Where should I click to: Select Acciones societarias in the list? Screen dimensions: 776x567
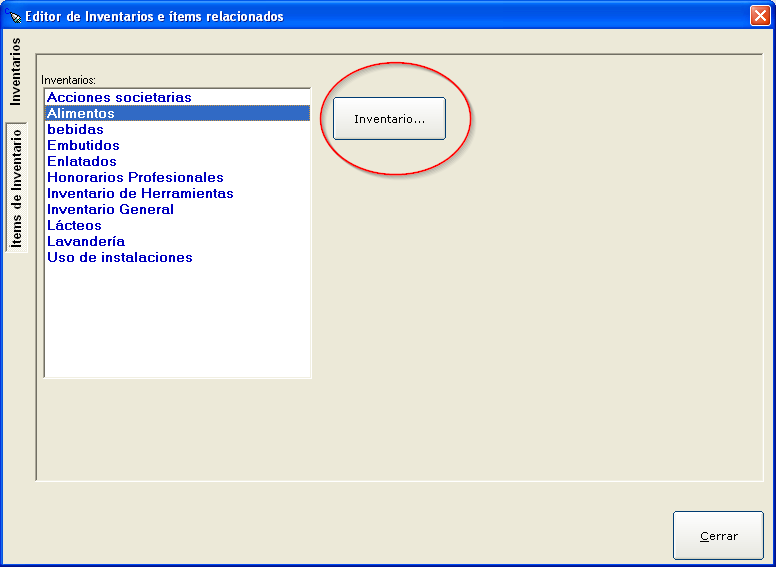coord(177,97)
